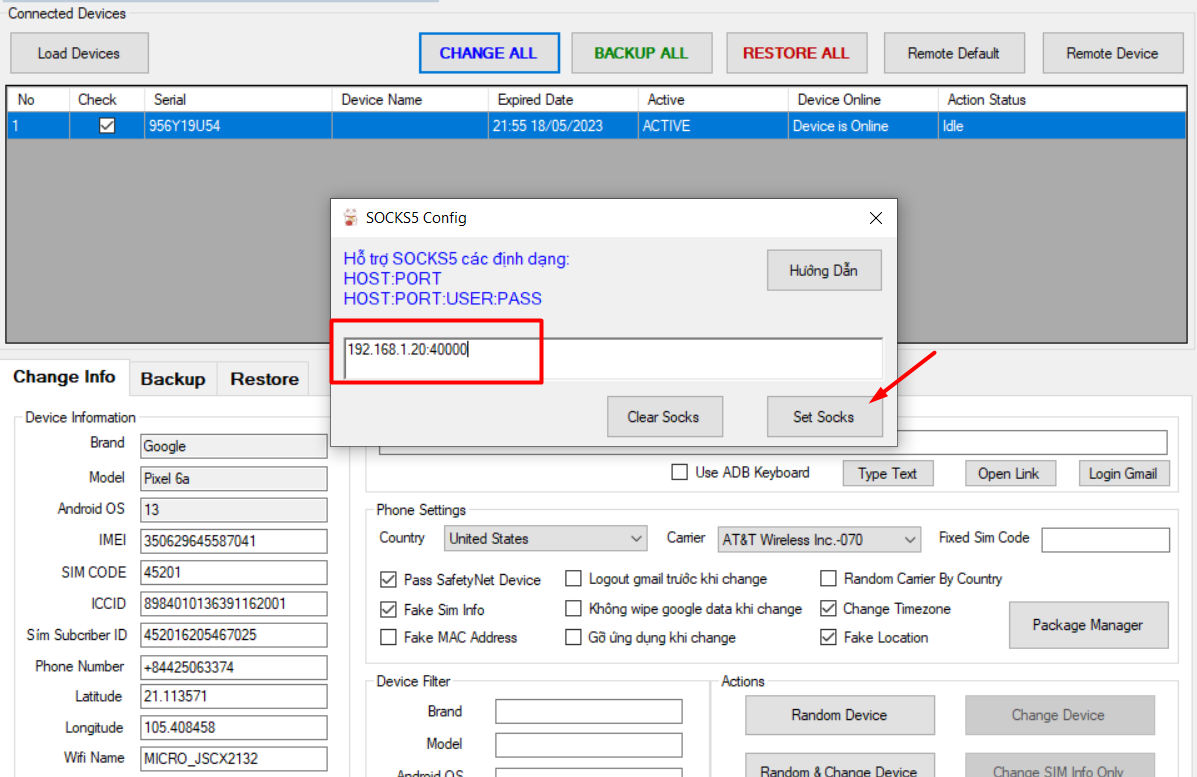Open the Carrier dropdown list
The height and width of the screenshot is (777, 1197).
(x=819, y=540)
